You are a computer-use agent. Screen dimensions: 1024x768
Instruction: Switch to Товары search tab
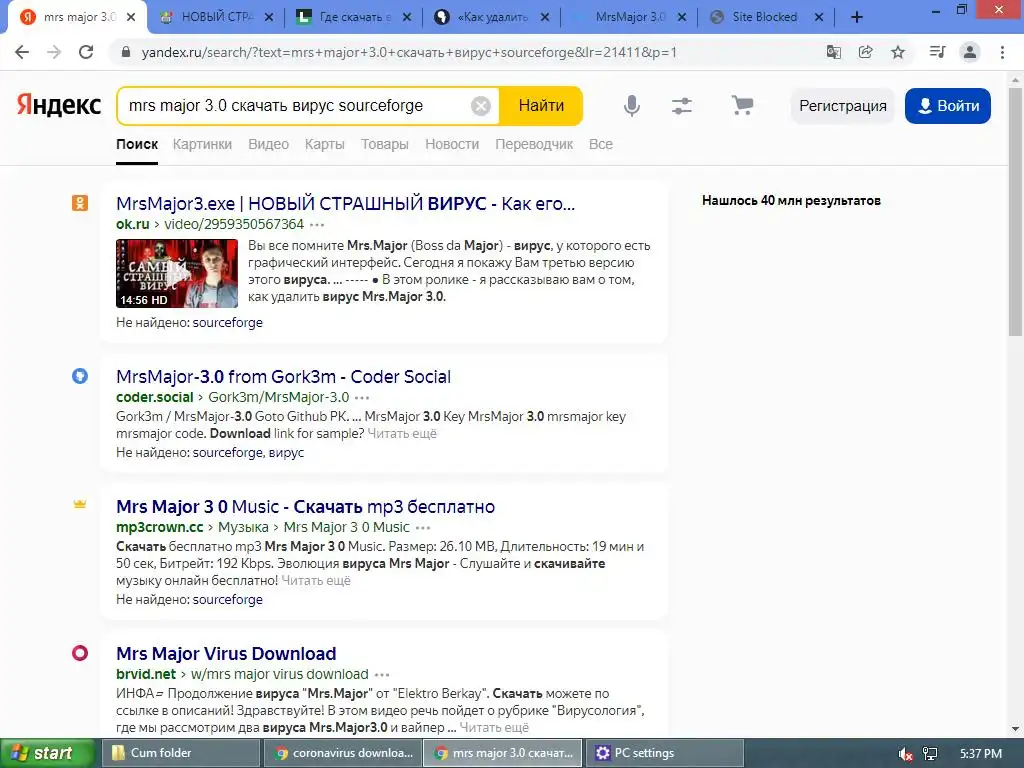click(x=385, y=144)
